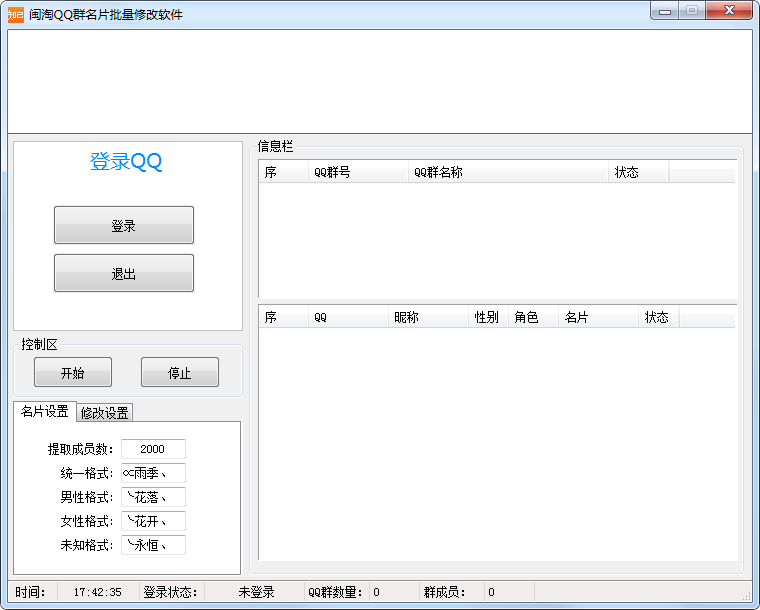Click the 提取成员数 input field
The width and height of the screenshot is (760, 610).
pyautogui.click(x=153, y=449)
